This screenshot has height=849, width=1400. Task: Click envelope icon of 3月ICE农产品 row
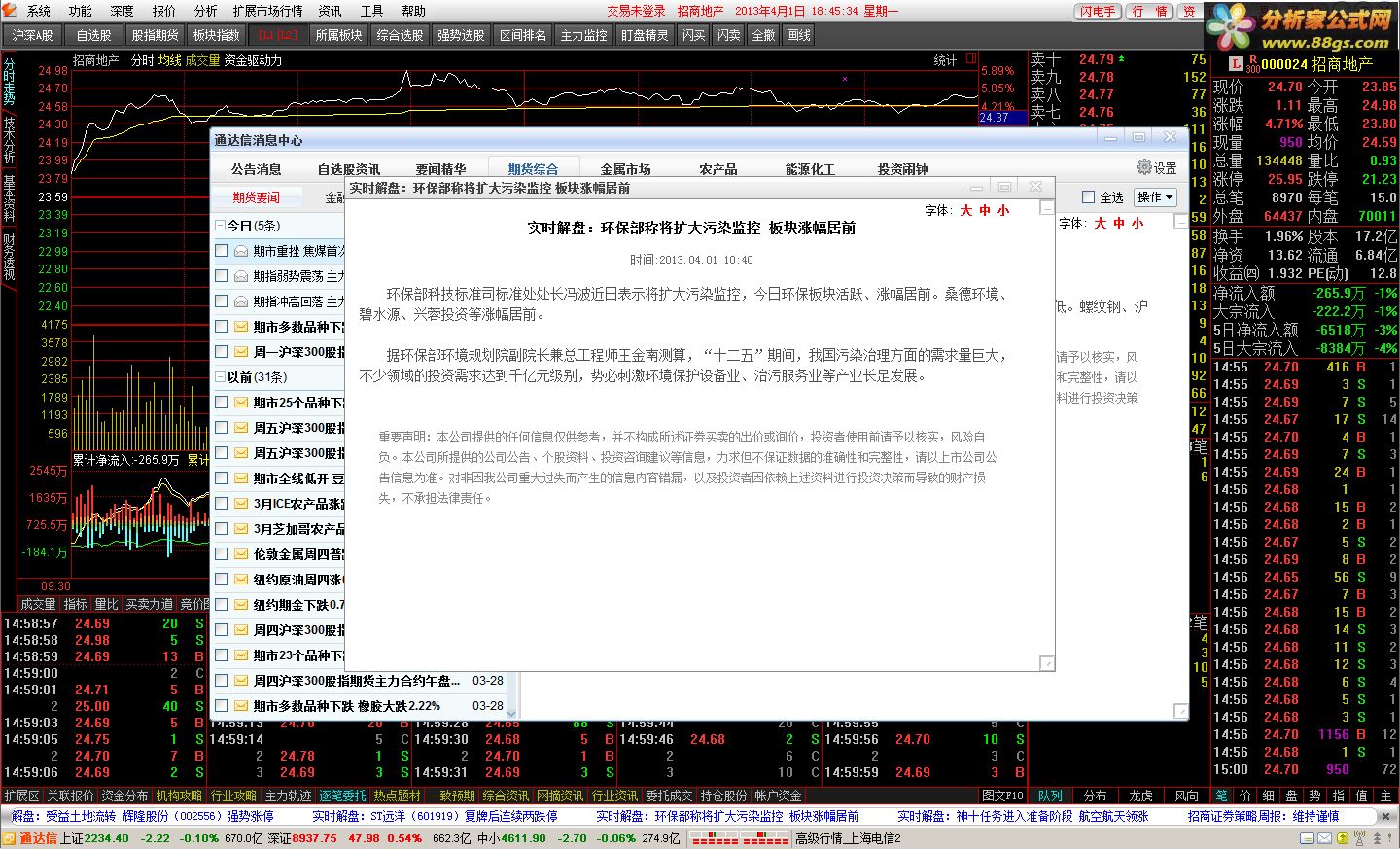241,504
